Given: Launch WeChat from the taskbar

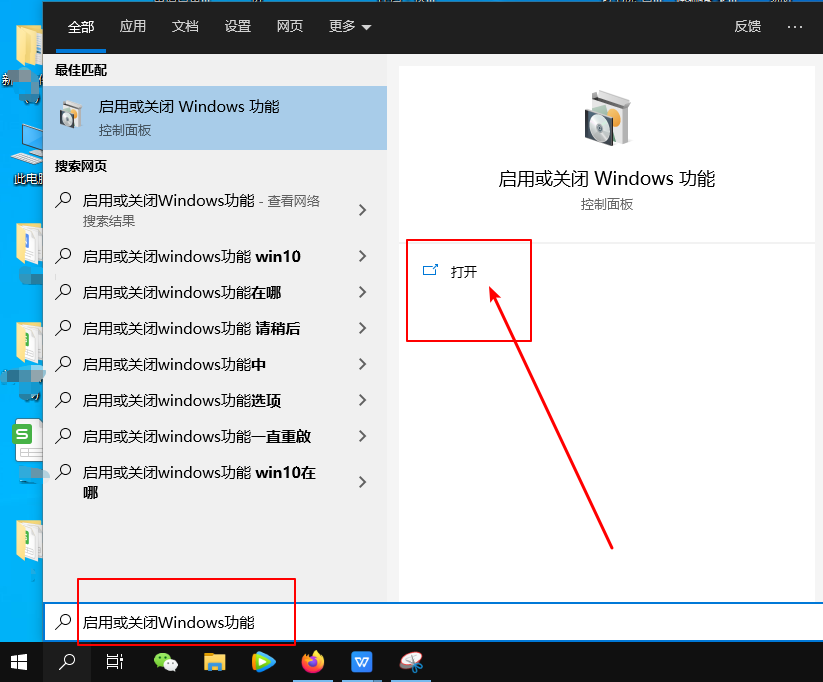Looking at the screenshot, I should [x=164, y=661].
